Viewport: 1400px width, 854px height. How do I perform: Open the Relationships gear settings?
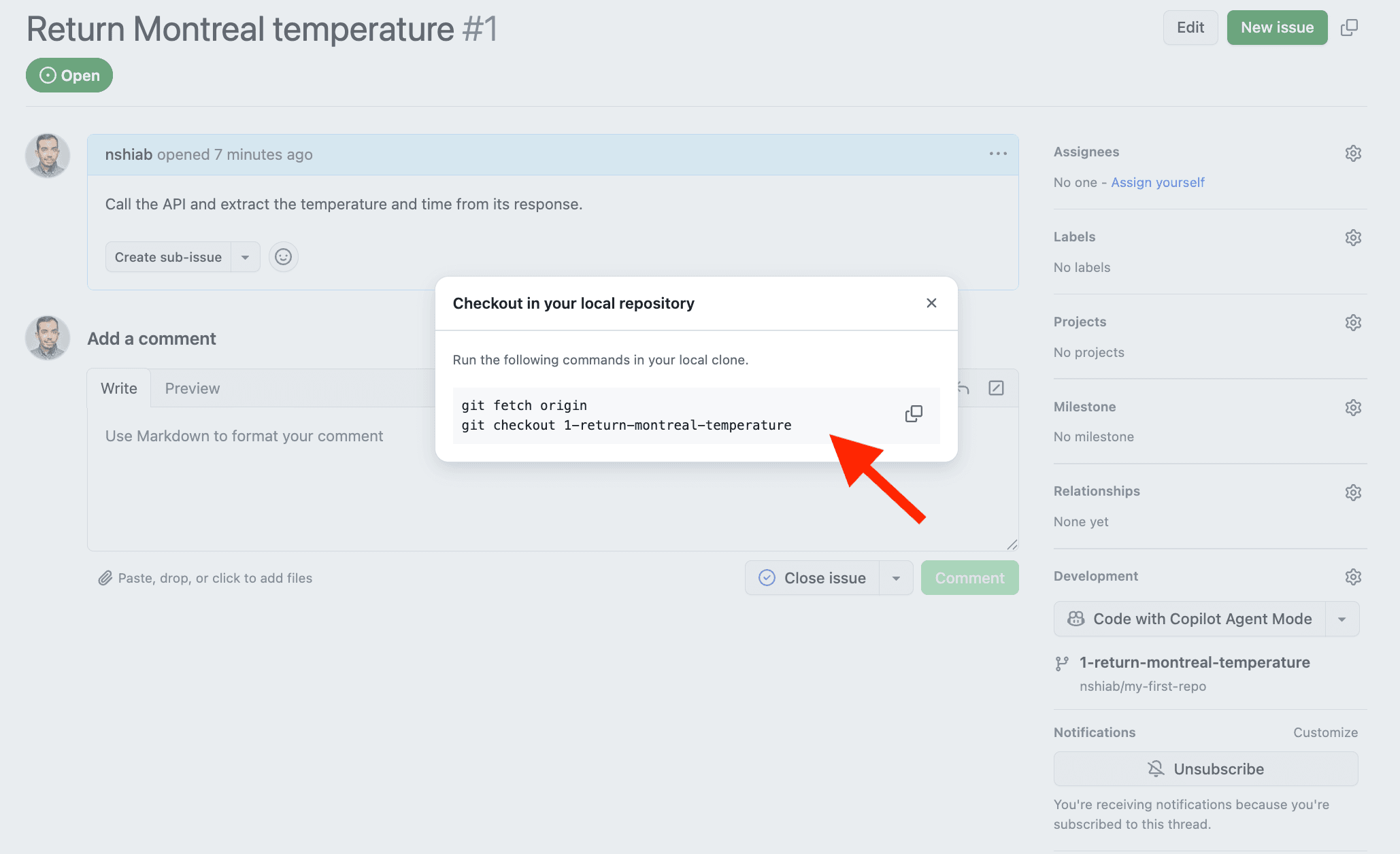coord(1353,492)
